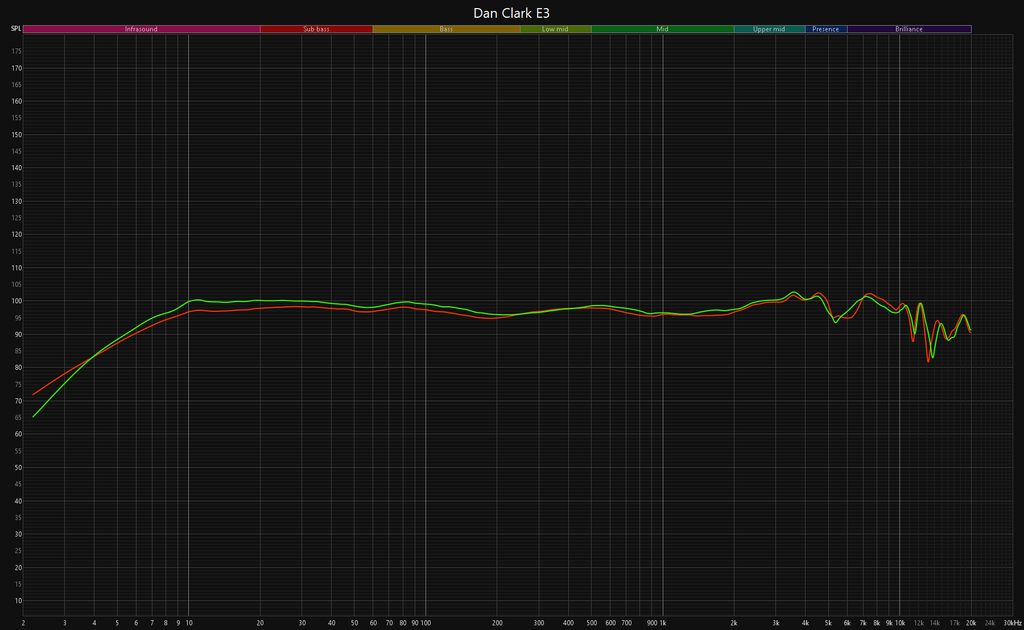Click the 1k mark on frequency axis
Image resolution: width=1024 pixels, height=630 pixels.
tap(662, 622)
